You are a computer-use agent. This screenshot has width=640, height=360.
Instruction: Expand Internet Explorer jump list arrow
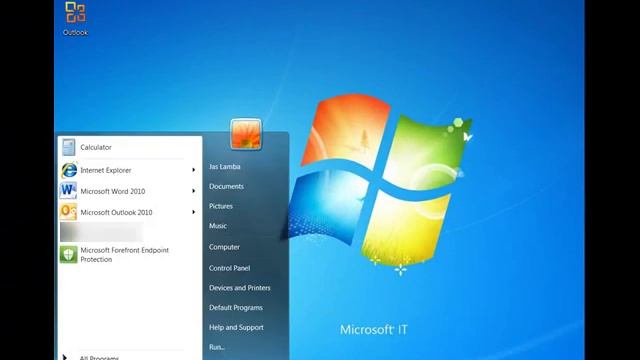pos(193,170)
